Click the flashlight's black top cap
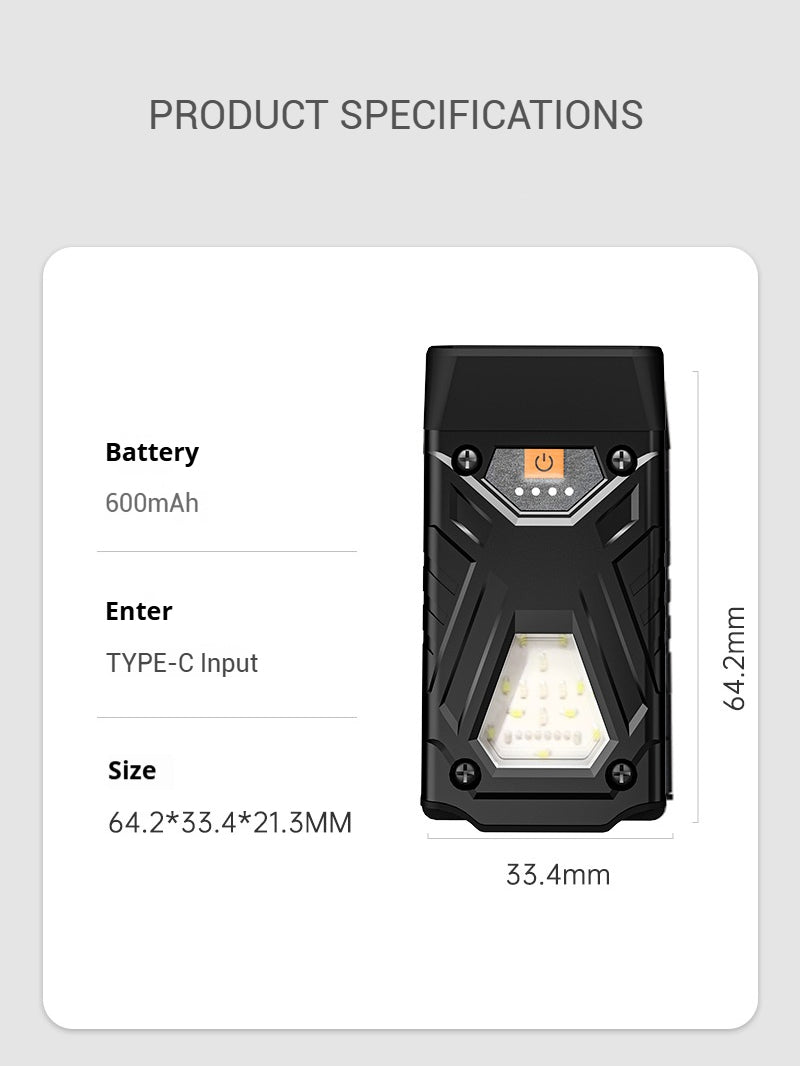800x1066 pixels. coord(545,388)
